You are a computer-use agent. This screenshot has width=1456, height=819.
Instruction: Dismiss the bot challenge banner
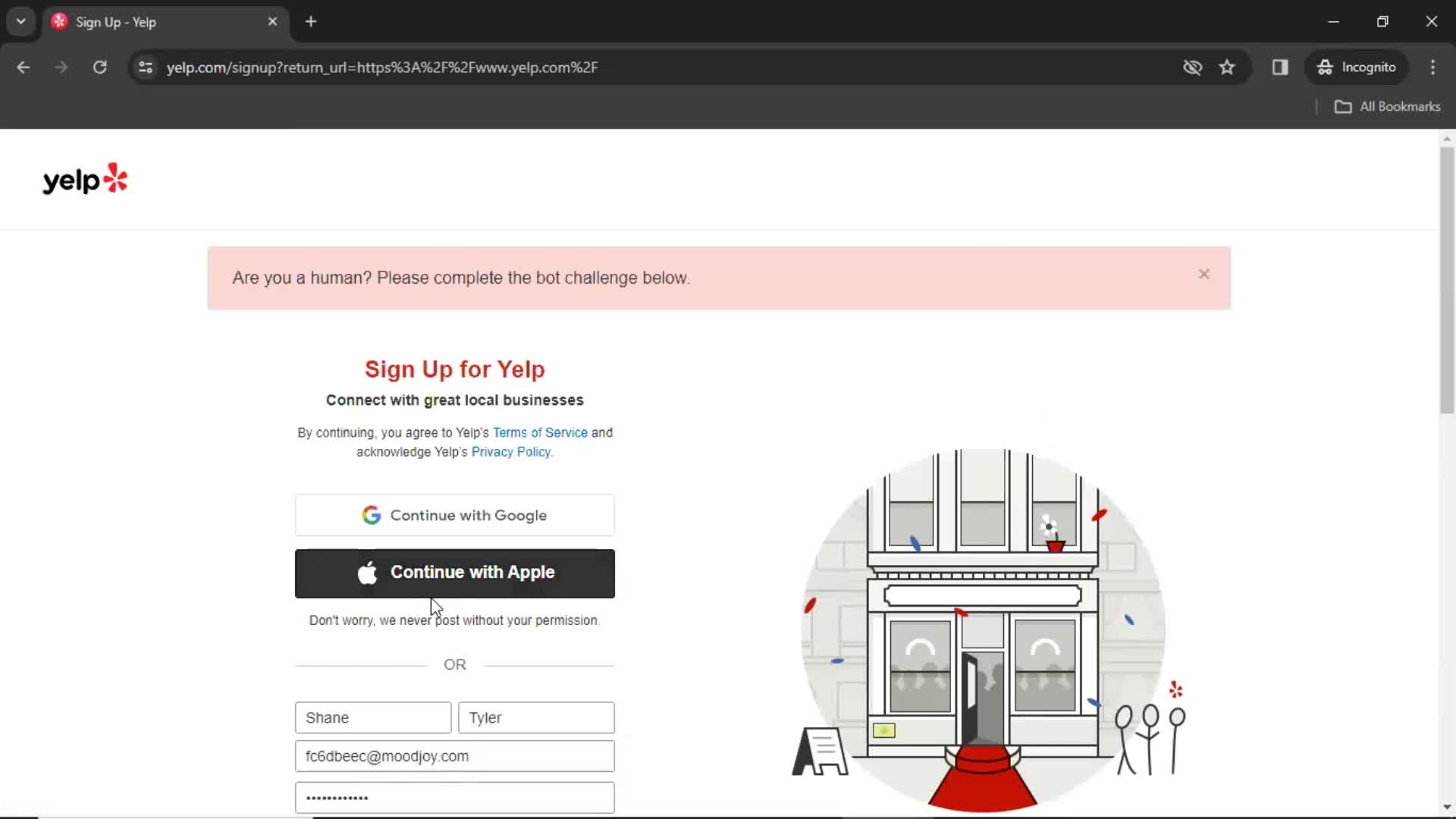tap(1203, 274)
